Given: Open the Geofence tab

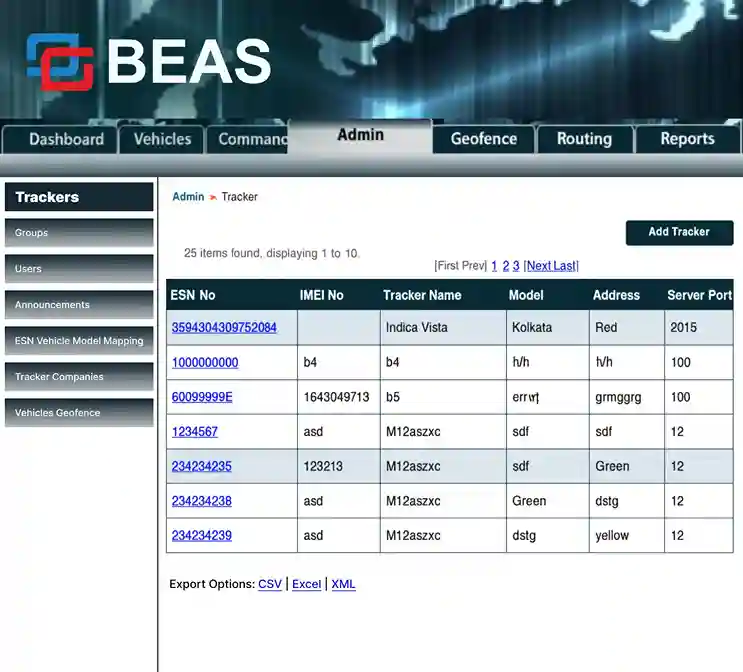Looking at the screenshot, I should (x=483, y=139).
